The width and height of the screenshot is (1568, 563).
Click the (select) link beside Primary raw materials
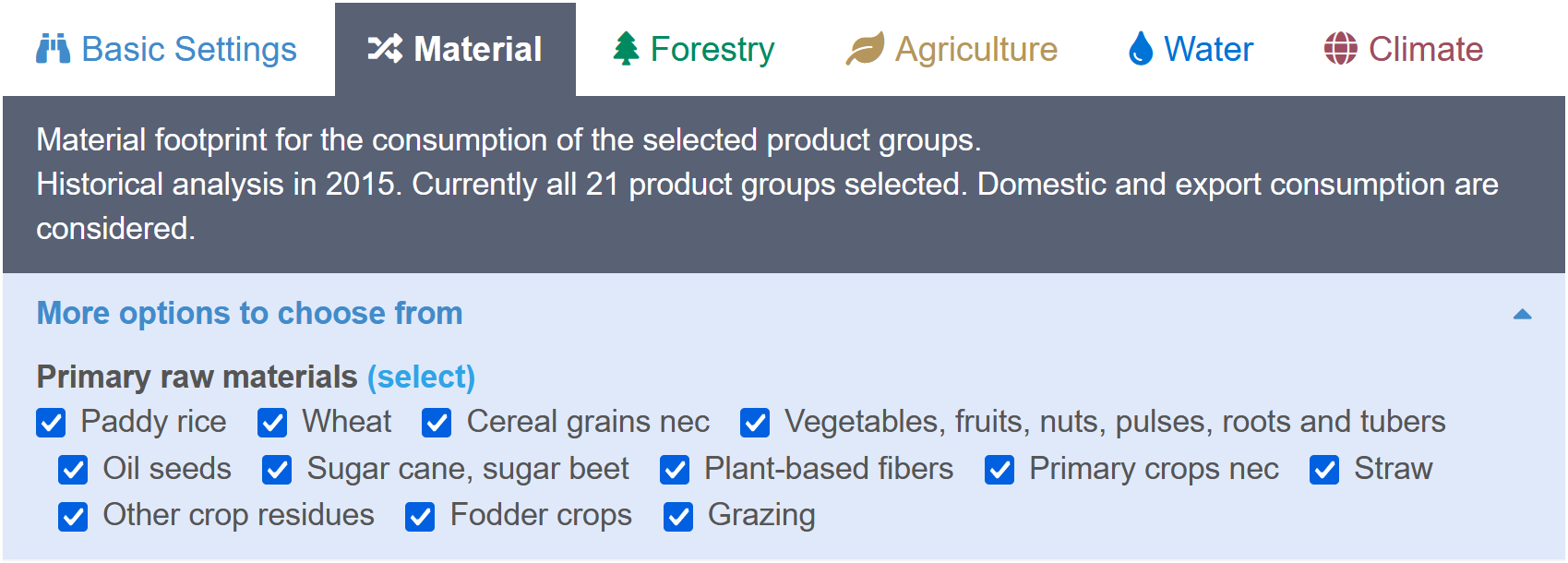tap(421, 377)
